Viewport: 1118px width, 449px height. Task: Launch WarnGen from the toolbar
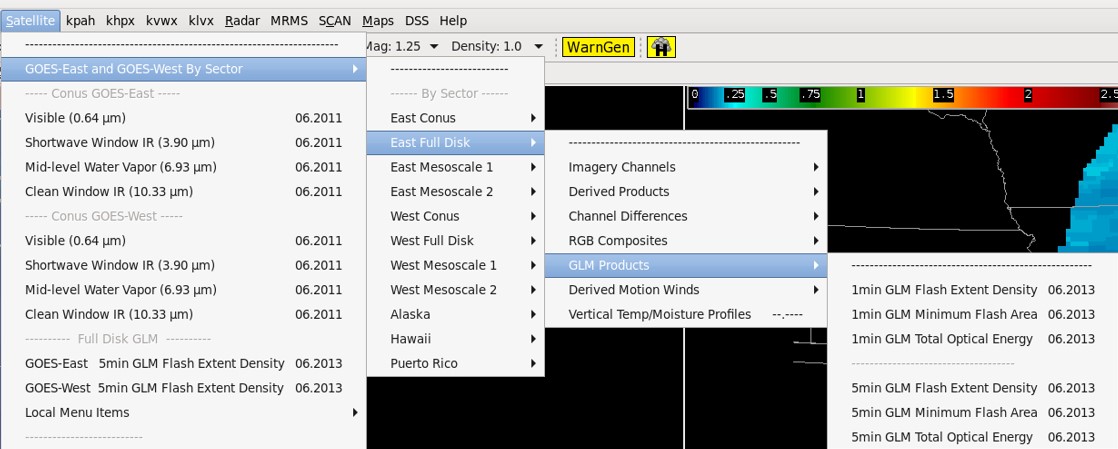pyautogui.click(x=598, y=47)
